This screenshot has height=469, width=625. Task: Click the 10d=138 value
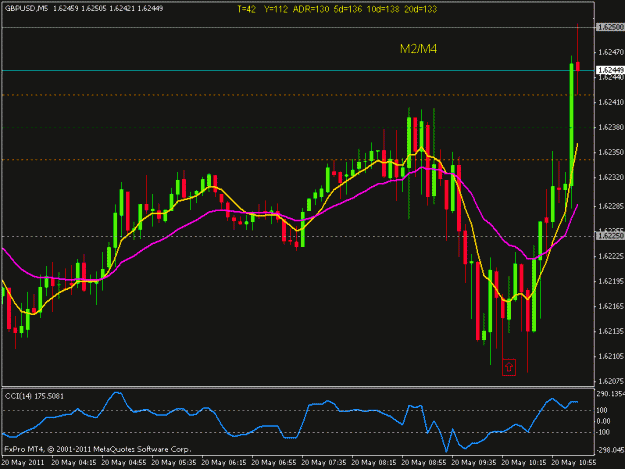point(383,9)
